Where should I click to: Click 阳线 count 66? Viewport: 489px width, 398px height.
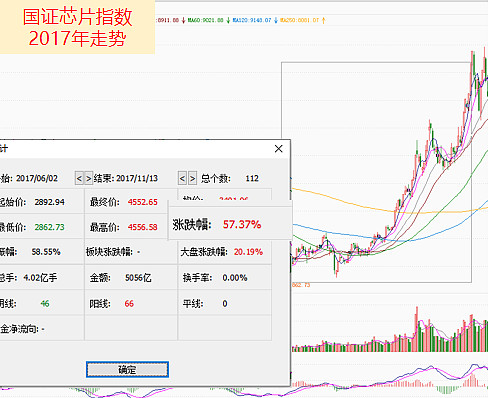coord(129,304)
